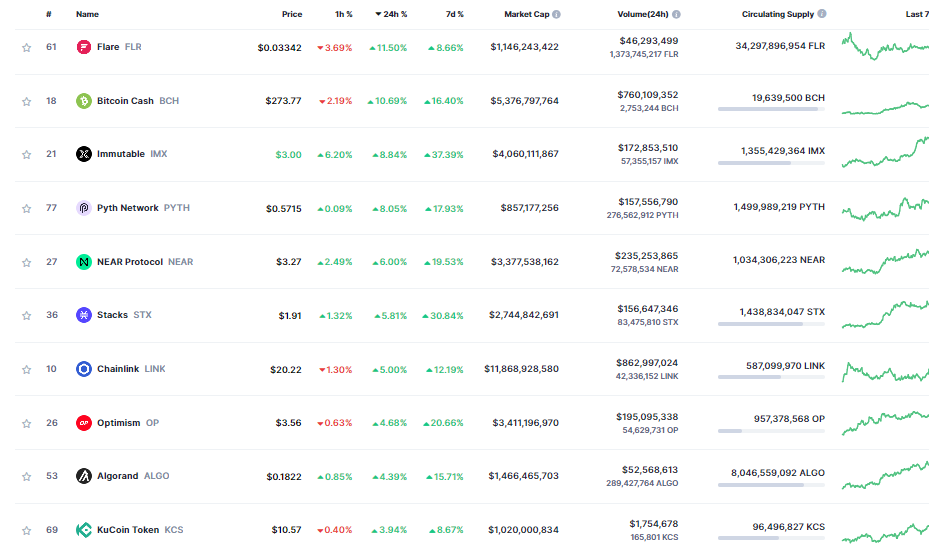Sort by the Market Cap header text
This screenshot has height=551, width=951.
point(526,14)
